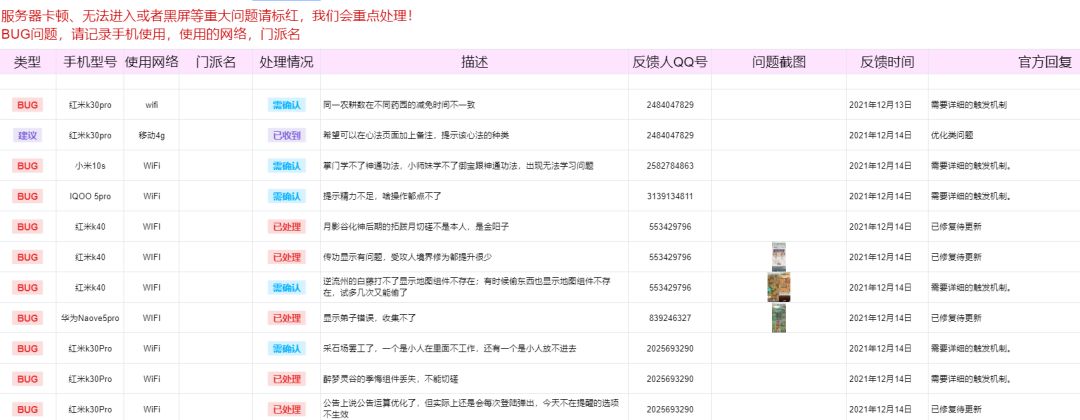Select the 反馈人QQ号 column header
The image size is (1080, 420).
tap(670, 62)
